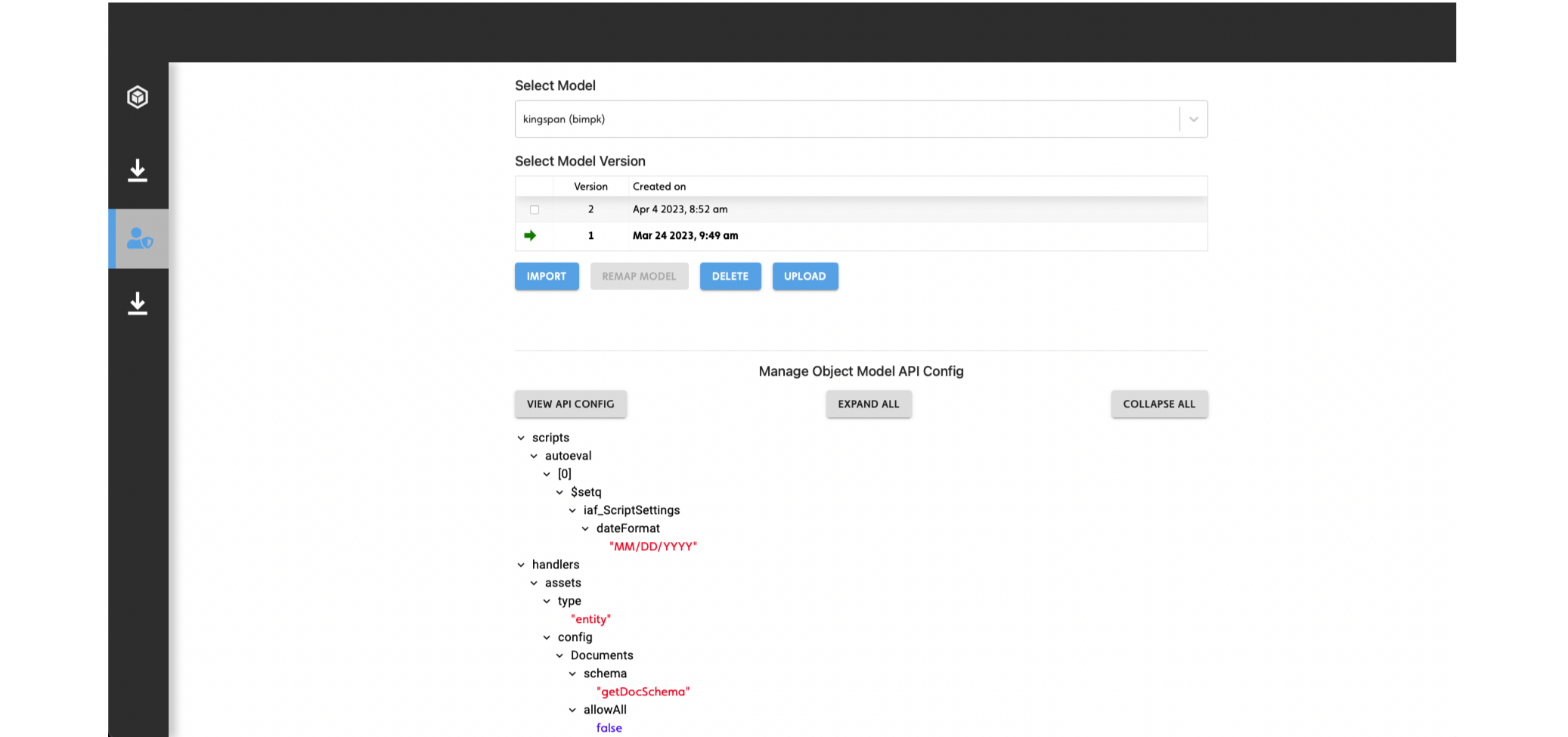This screenshot has width=1568, height=737.
Task: Open the user shield admin icon
Action: click(x=140, y=239)
